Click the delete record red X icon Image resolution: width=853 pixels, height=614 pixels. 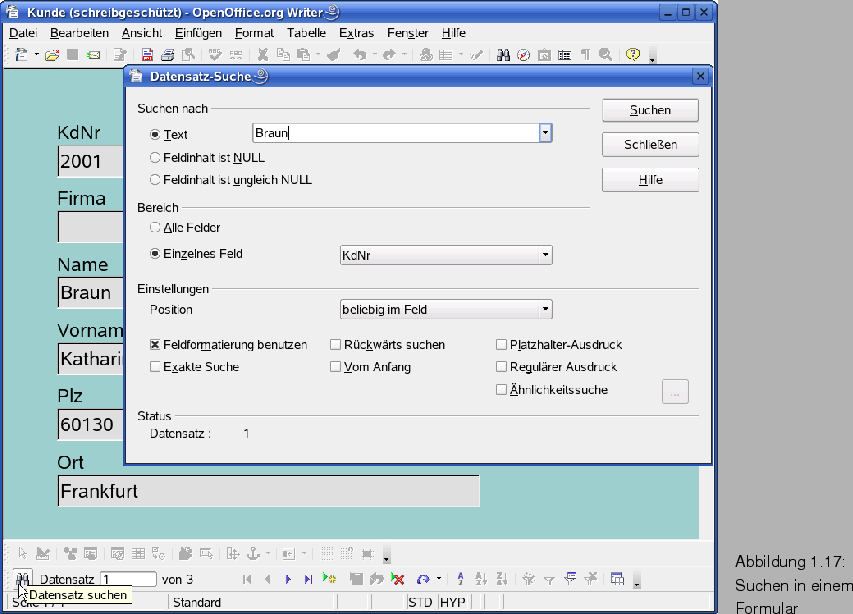[x=398, y=579]
